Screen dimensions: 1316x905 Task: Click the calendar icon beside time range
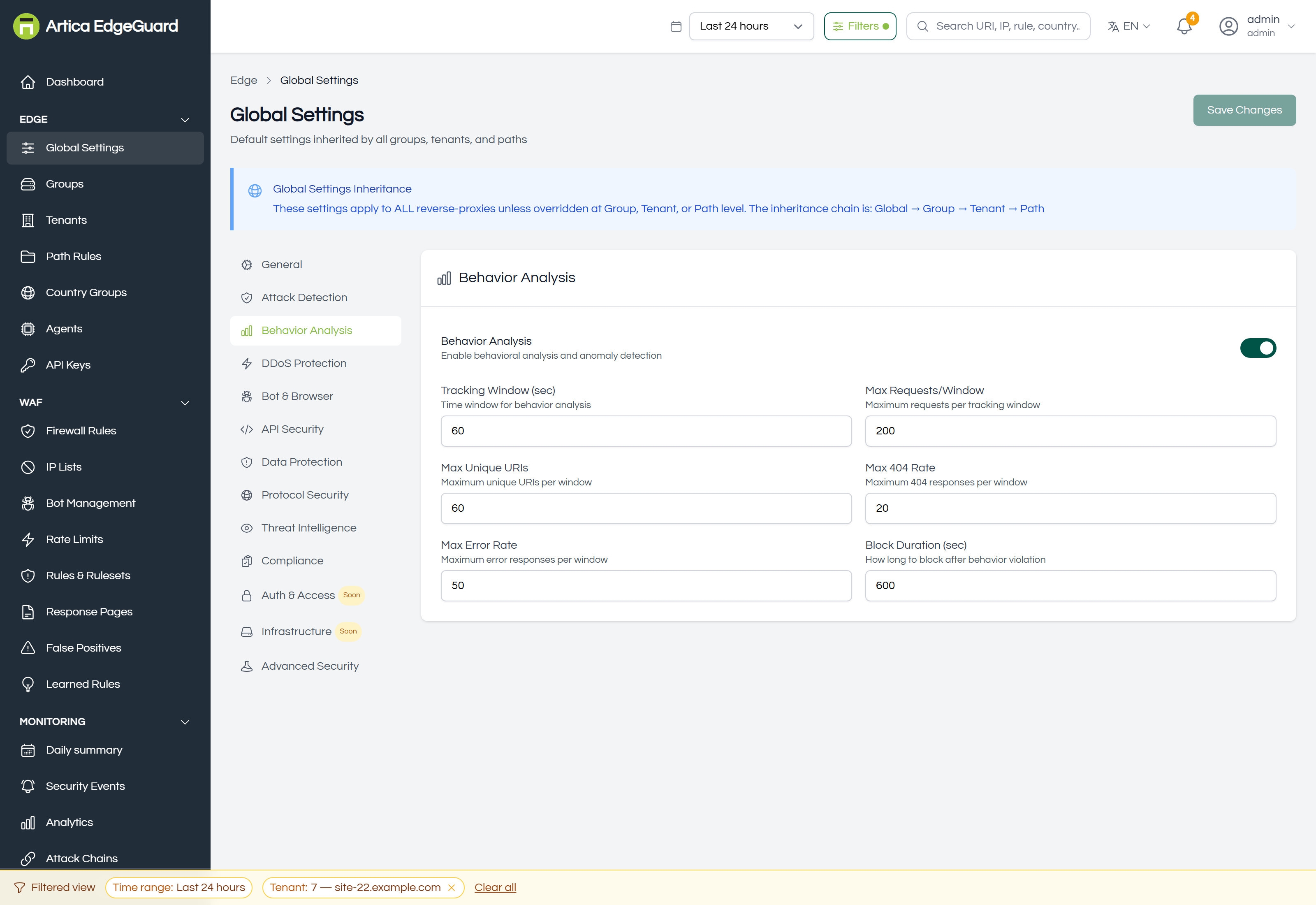click(x=676, y=26)
